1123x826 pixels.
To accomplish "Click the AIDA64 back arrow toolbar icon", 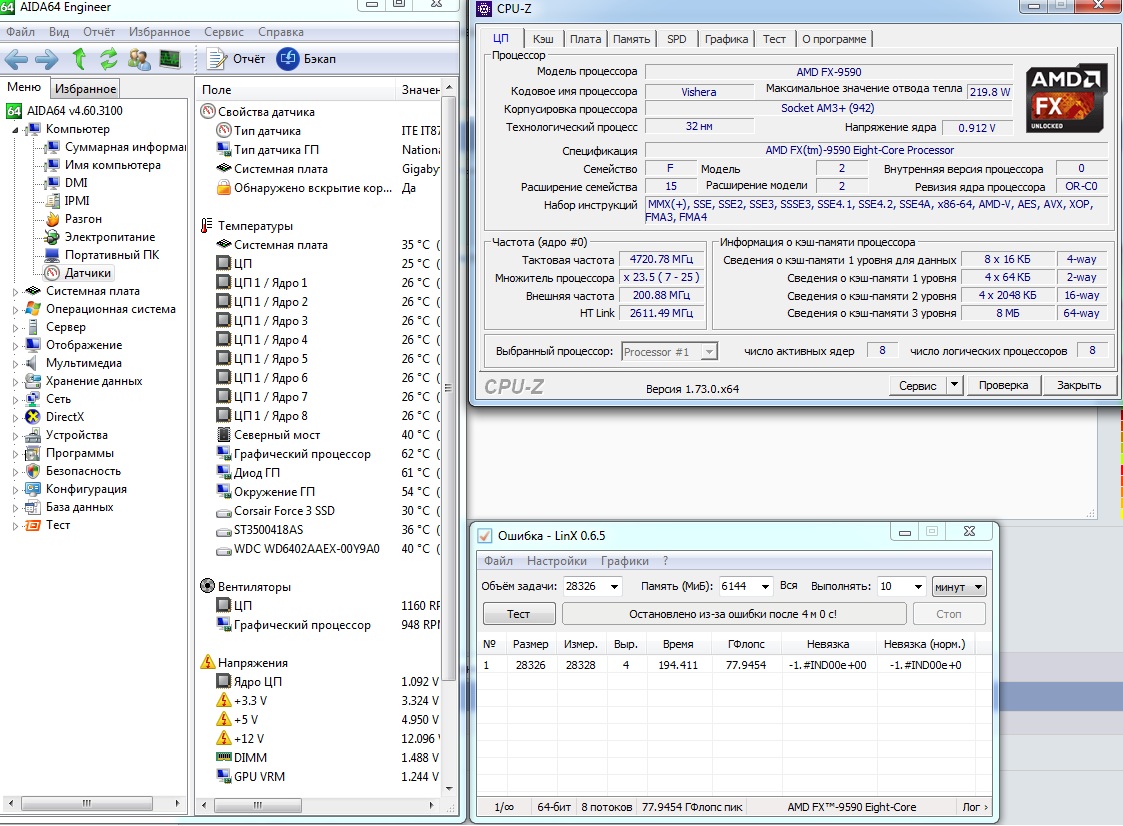I will (16, 59).
